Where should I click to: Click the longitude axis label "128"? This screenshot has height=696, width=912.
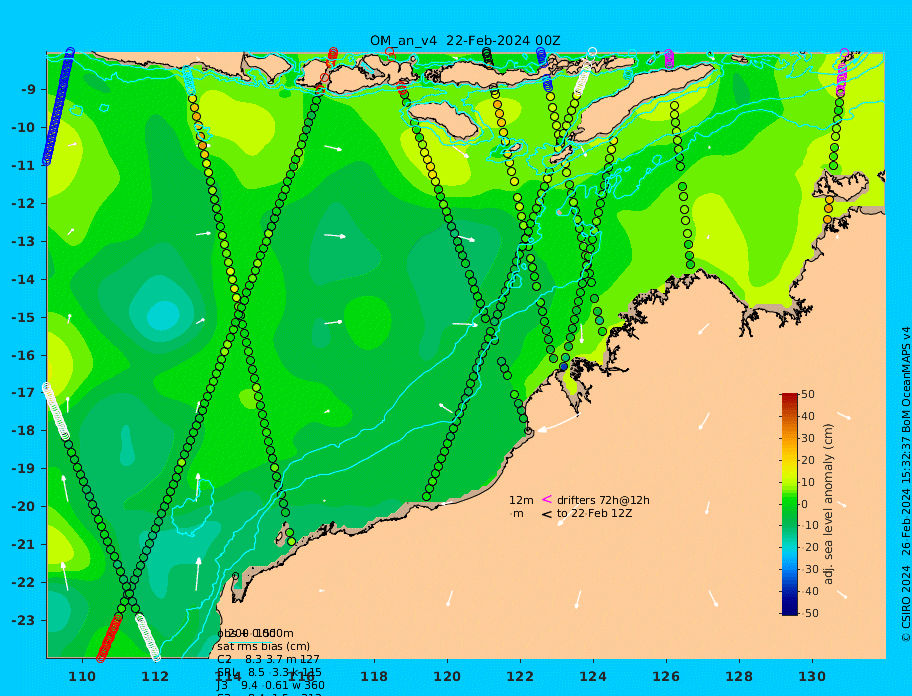[739, 677]
